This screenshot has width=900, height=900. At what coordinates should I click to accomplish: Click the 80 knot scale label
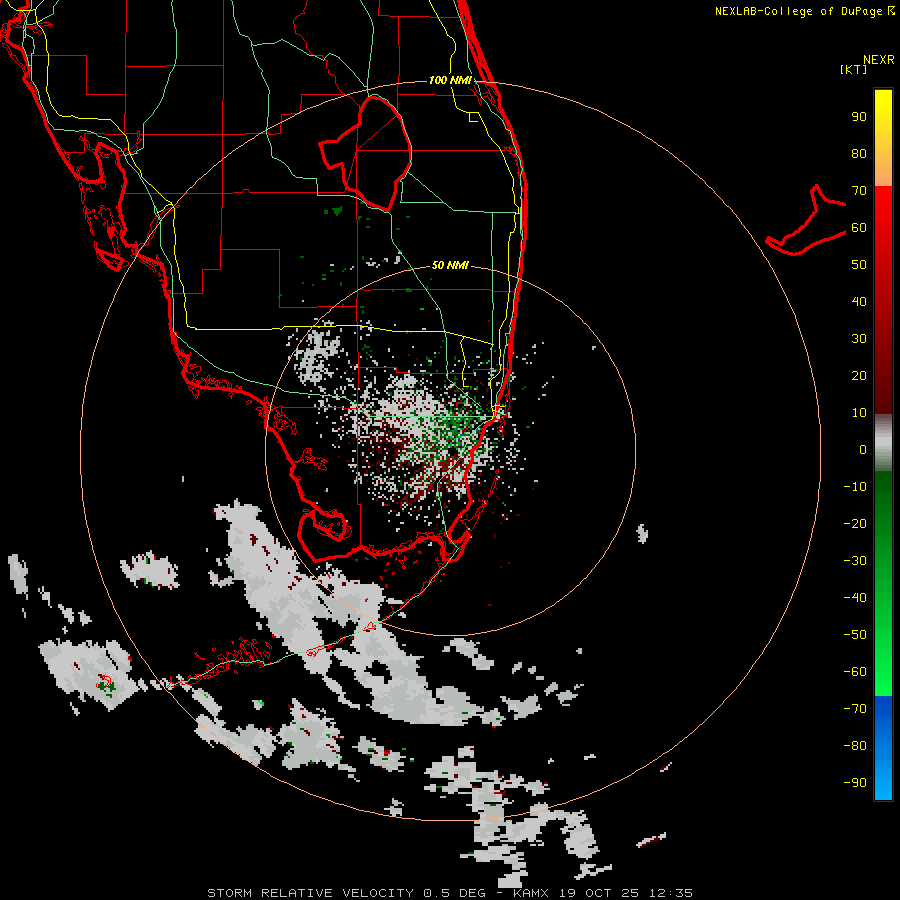(859, 154)
